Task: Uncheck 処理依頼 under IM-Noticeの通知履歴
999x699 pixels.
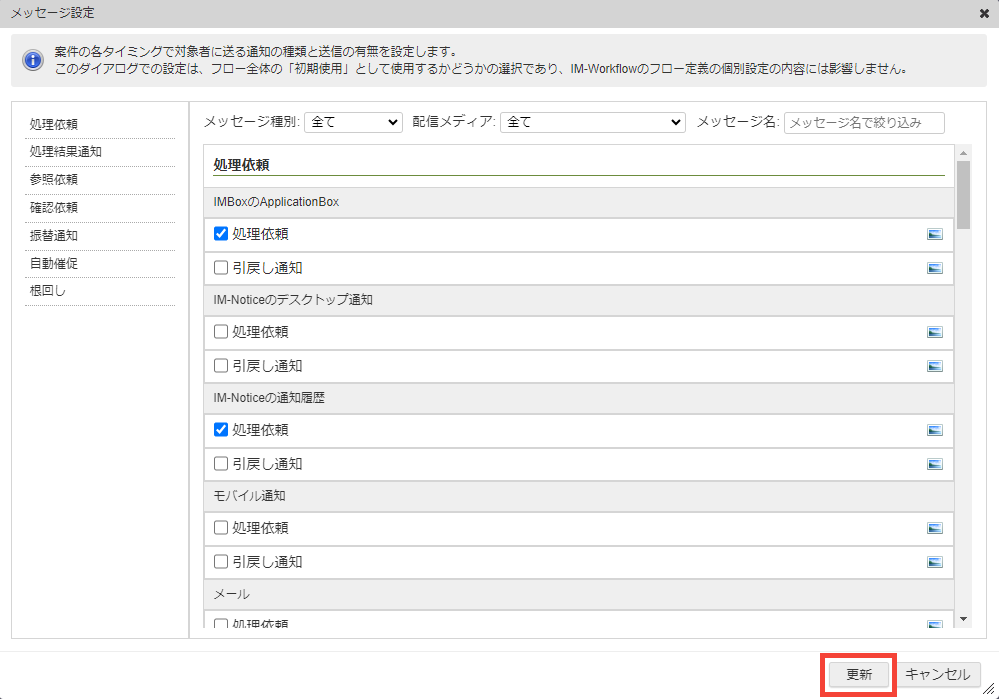Action: [x=221, y=429]
